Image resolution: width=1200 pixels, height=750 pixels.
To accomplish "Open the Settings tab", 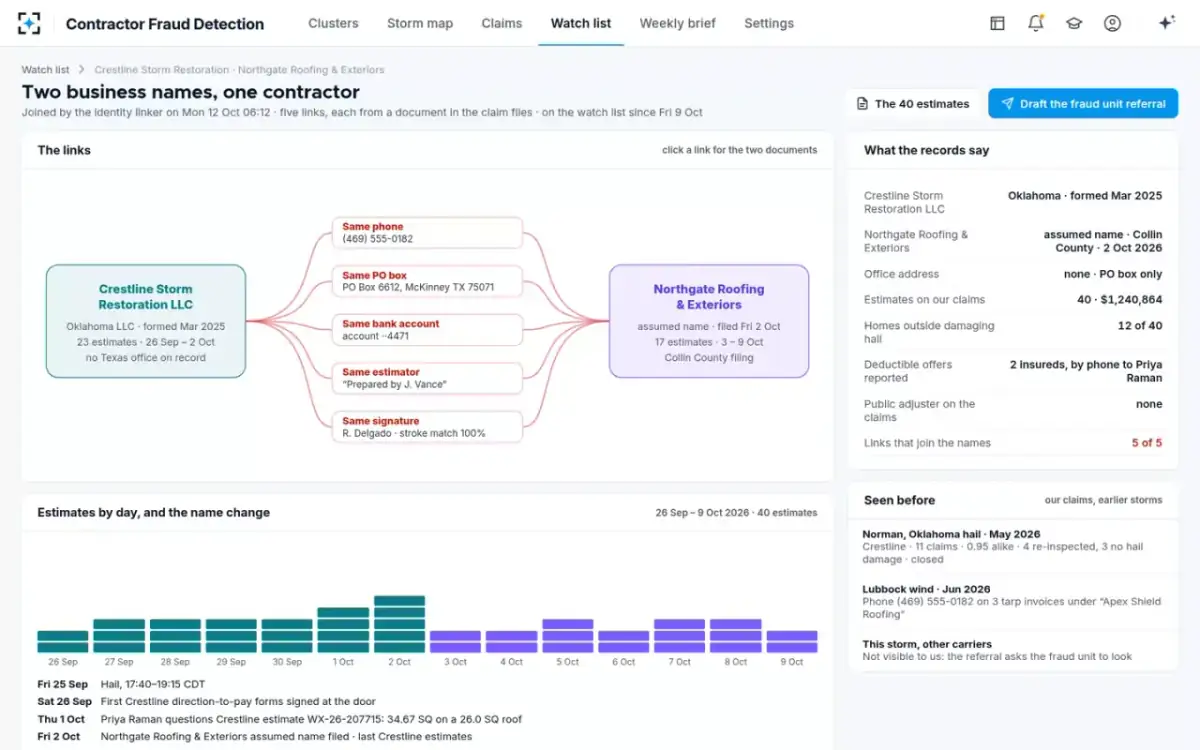I will (769, 23).
